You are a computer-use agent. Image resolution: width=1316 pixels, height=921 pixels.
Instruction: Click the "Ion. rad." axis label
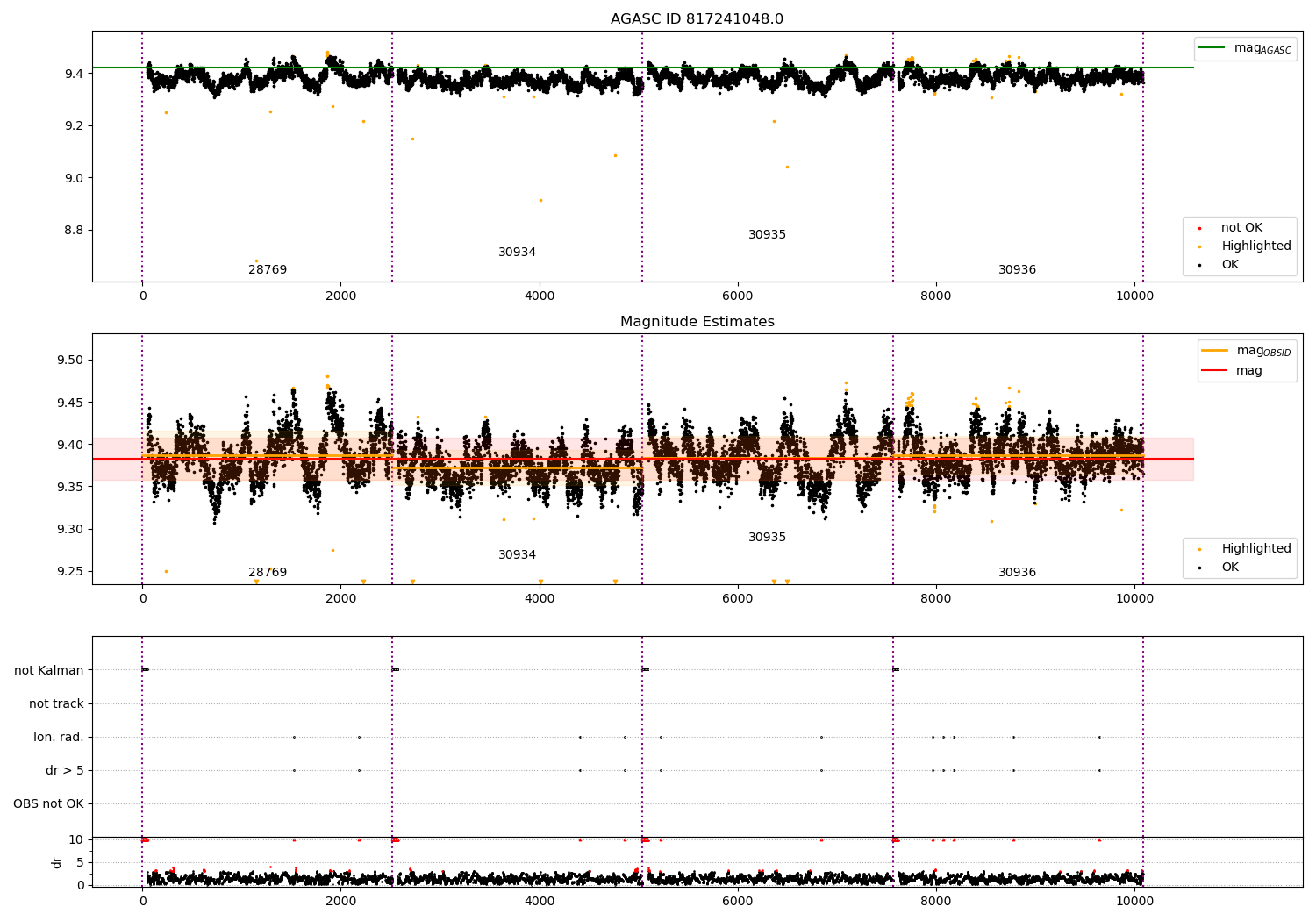59,737
